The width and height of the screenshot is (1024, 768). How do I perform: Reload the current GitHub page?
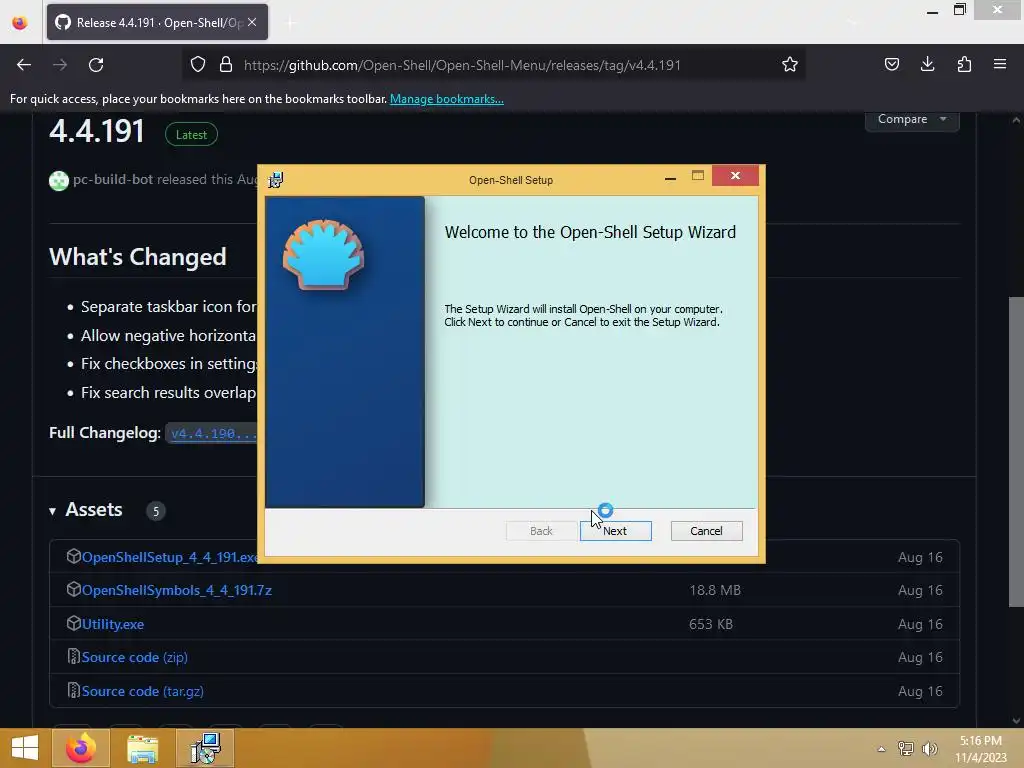tap(96, 65)
